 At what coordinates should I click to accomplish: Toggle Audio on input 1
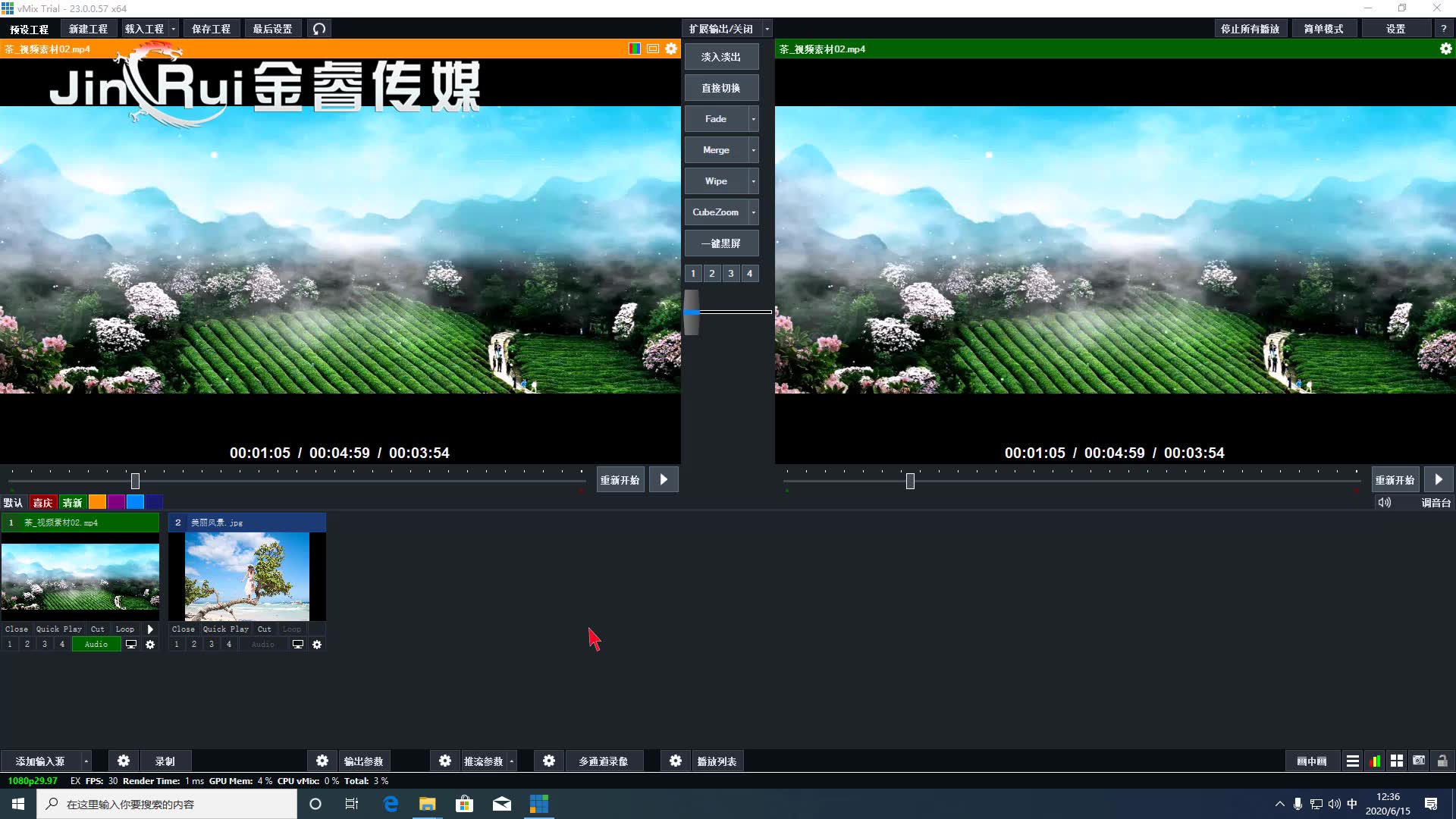[x=96, y=645]
